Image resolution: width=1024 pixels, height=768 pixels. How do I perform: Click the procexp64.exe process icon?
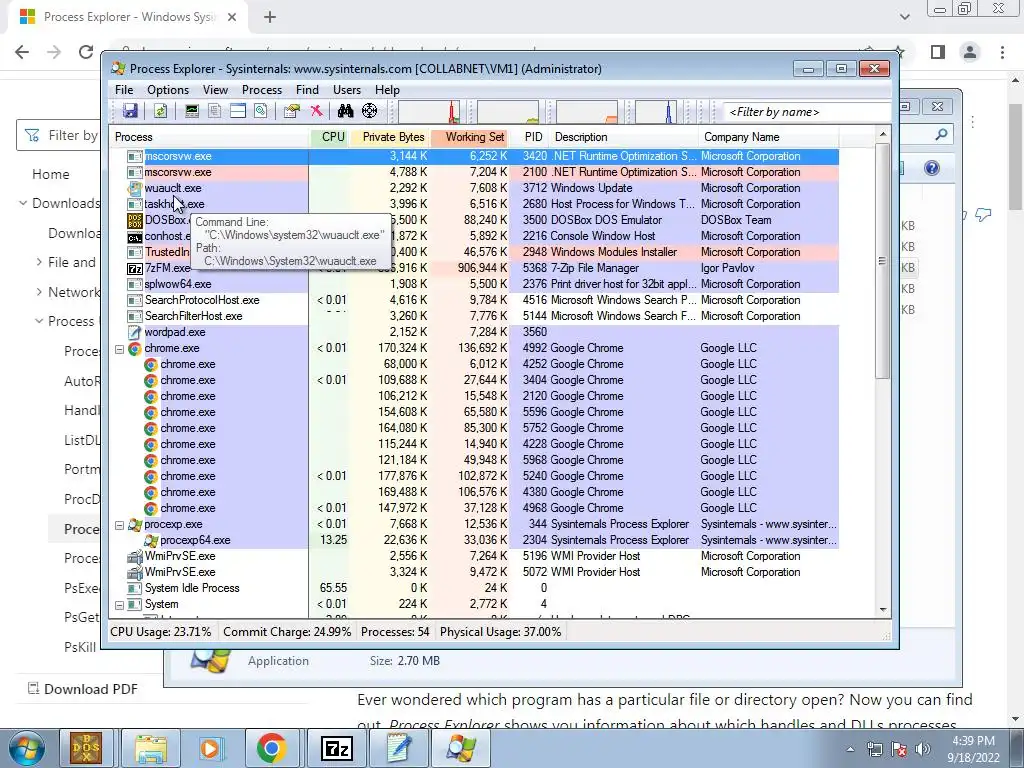coord(151,540)
